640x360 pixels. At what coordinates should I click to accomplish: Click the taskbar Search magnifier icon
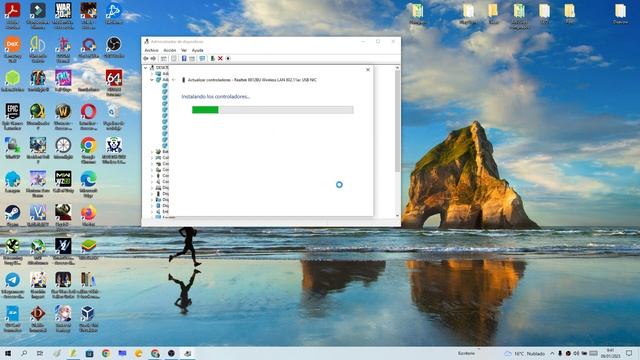[24, 353]
